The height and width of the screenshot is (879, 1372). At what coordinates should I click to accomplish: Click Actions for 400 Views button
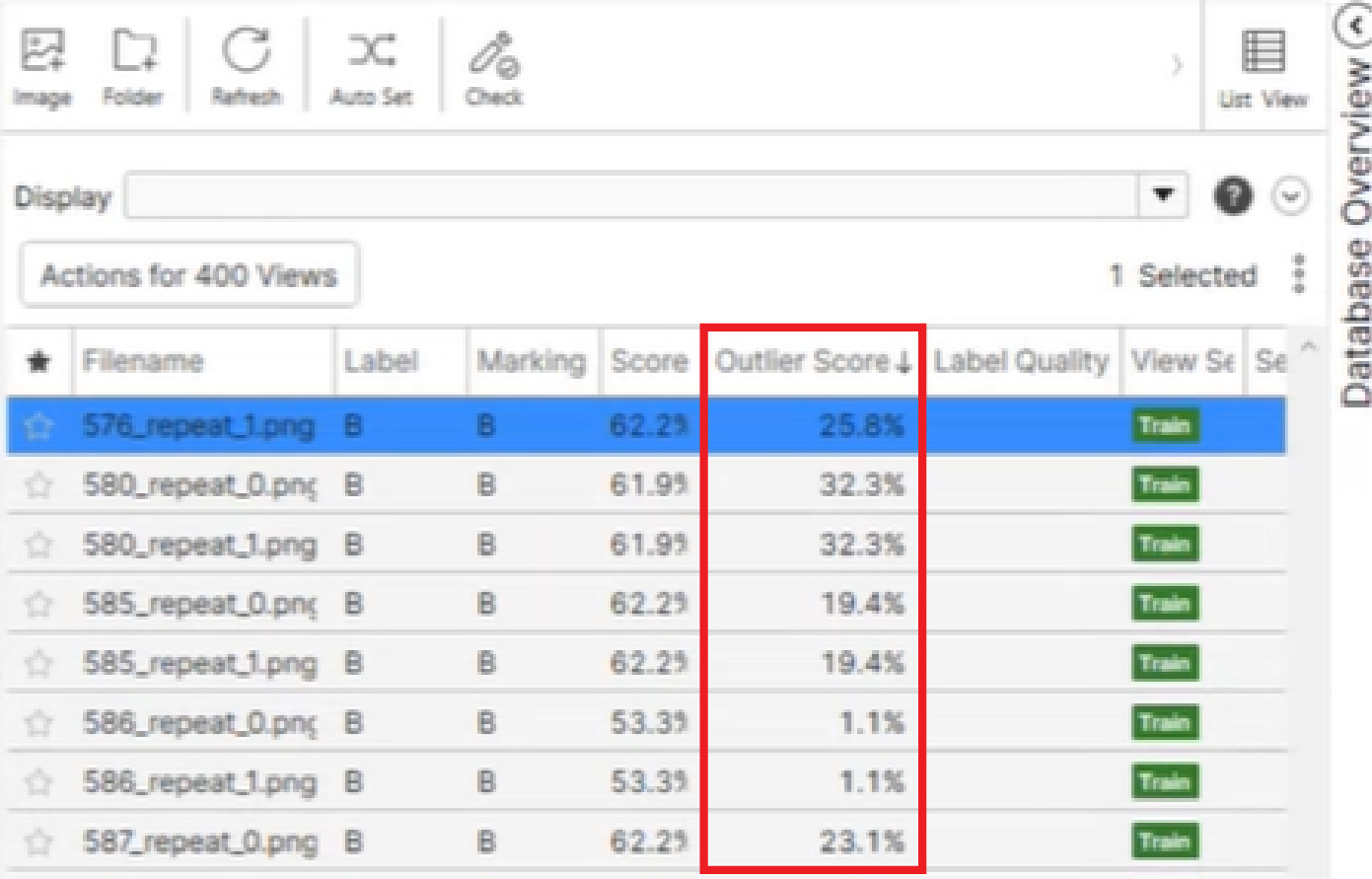tap(188, 275)
